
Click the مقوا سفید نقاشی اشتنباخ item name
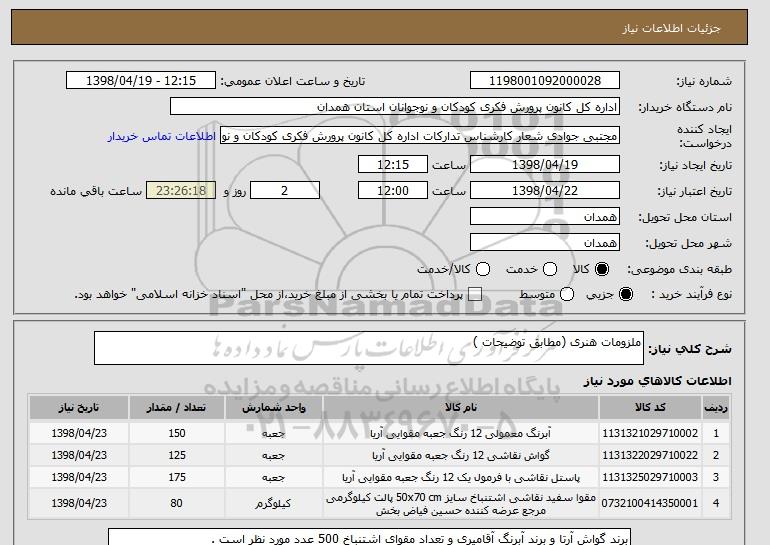point(461,504)
